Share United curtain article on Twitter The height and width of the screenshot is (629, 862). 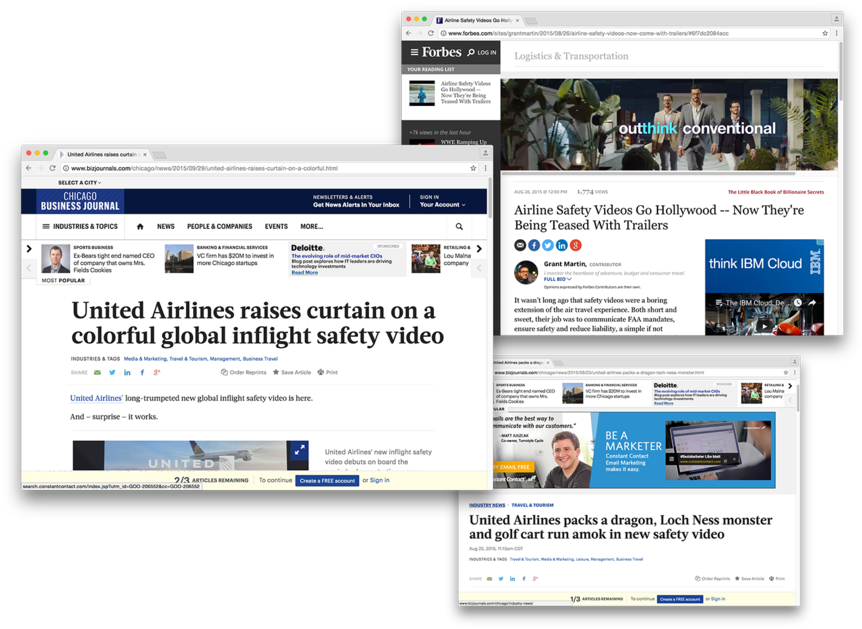pyautogui.click(x=112, y=373)
